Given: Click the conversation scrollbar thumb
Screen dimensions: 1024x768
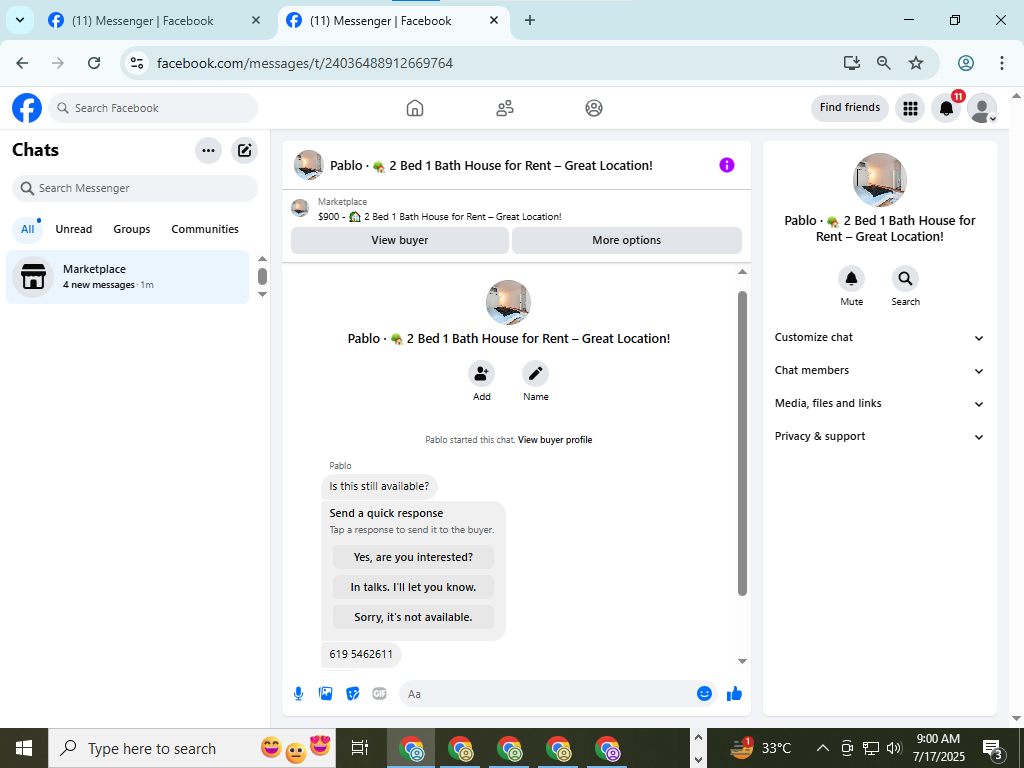Looking at the screenshot, I should pyautogui.click(x=742, y=443).
